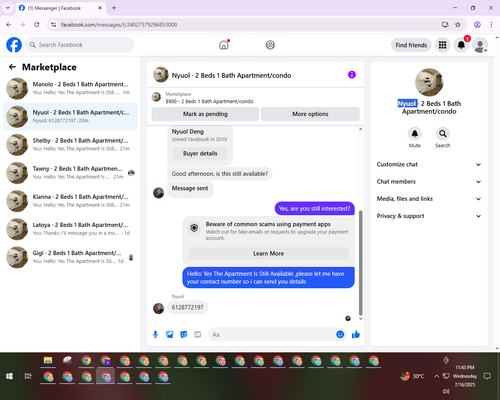Click the chat messages scrollbar
Image resolution: width=500 pixels, height=400 pixels.
tap(360, 263)
